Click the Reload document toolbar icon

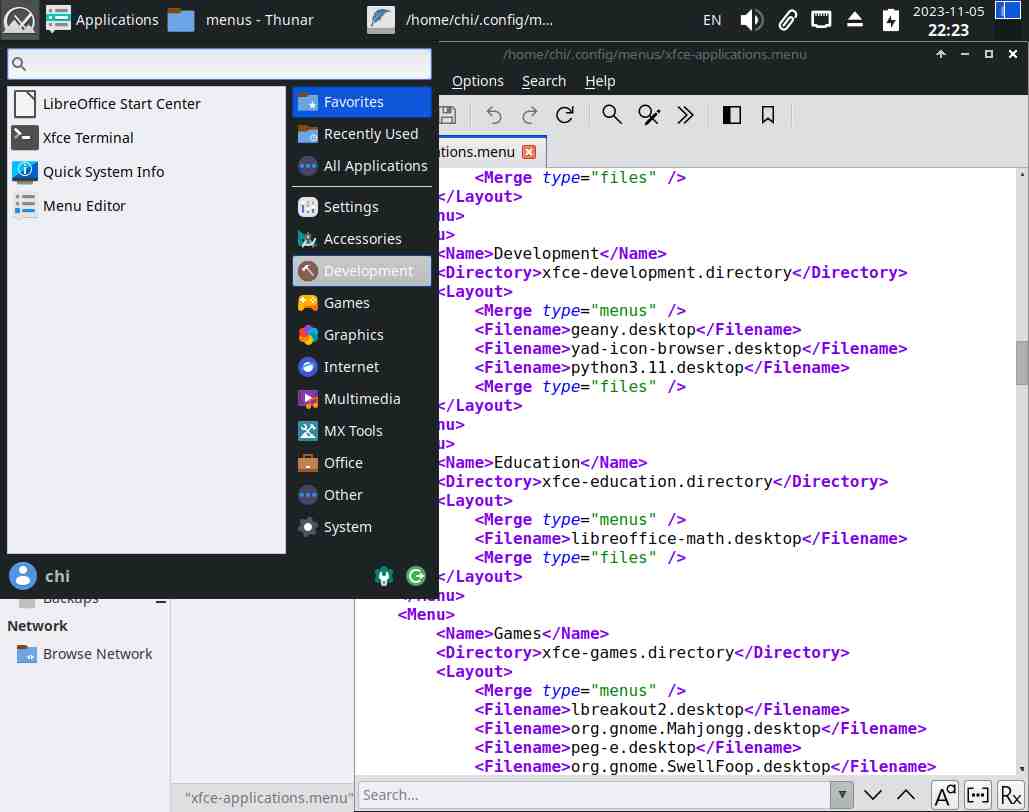(565, 115)
